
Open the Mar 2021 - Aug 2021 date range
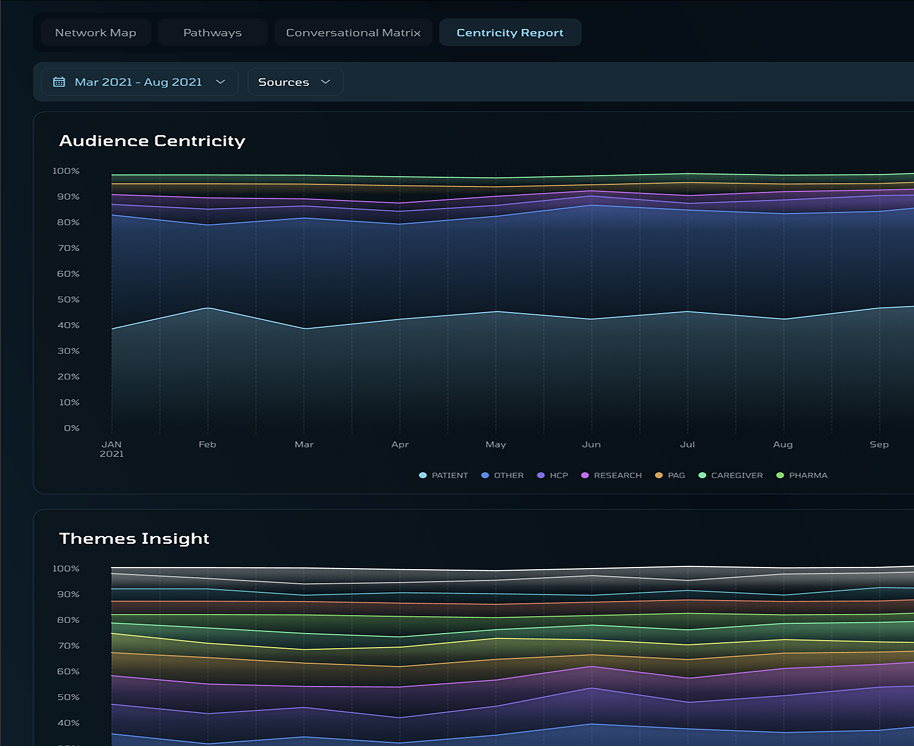tap(140, 82)
